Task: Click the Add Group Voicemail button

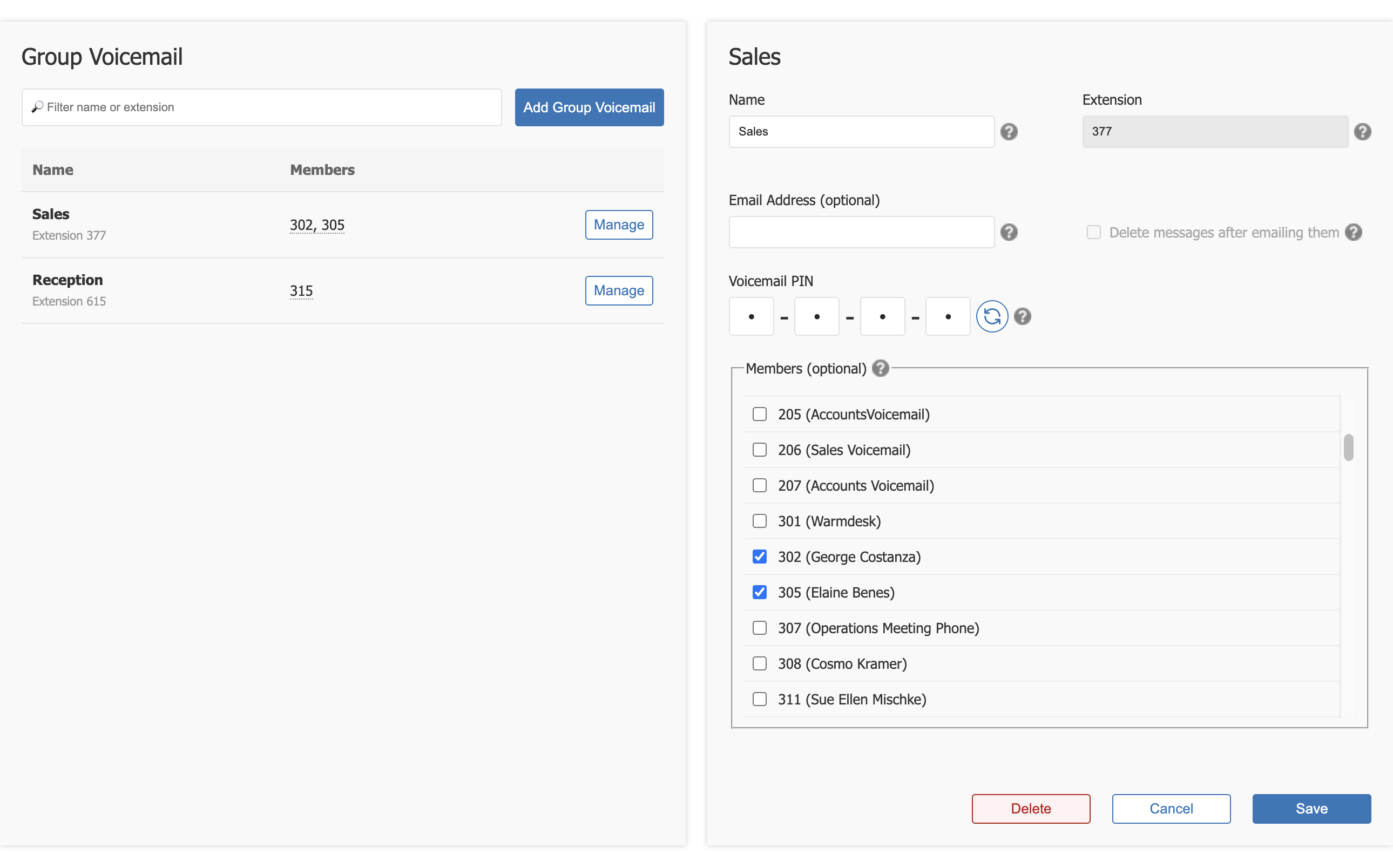Action: tap(589, 107)
